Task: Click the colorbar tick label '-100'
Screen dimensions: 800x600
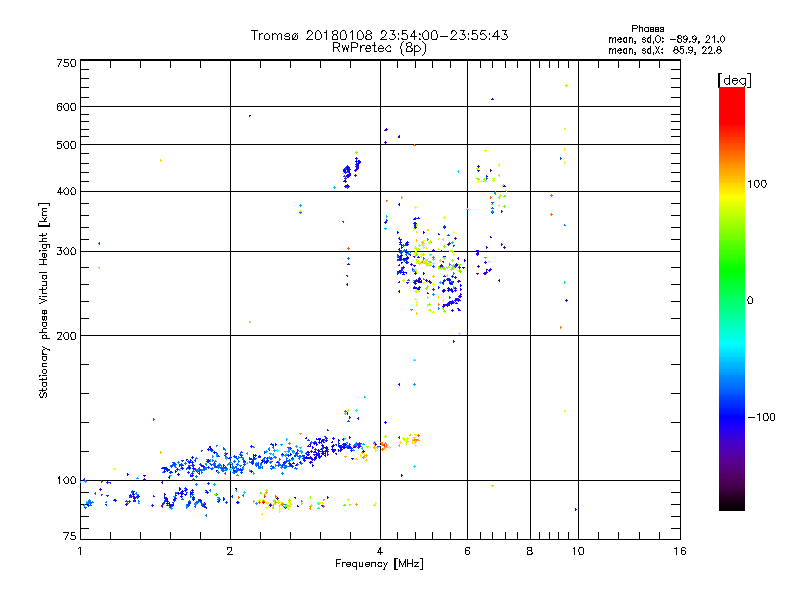Action: [761, 417]
